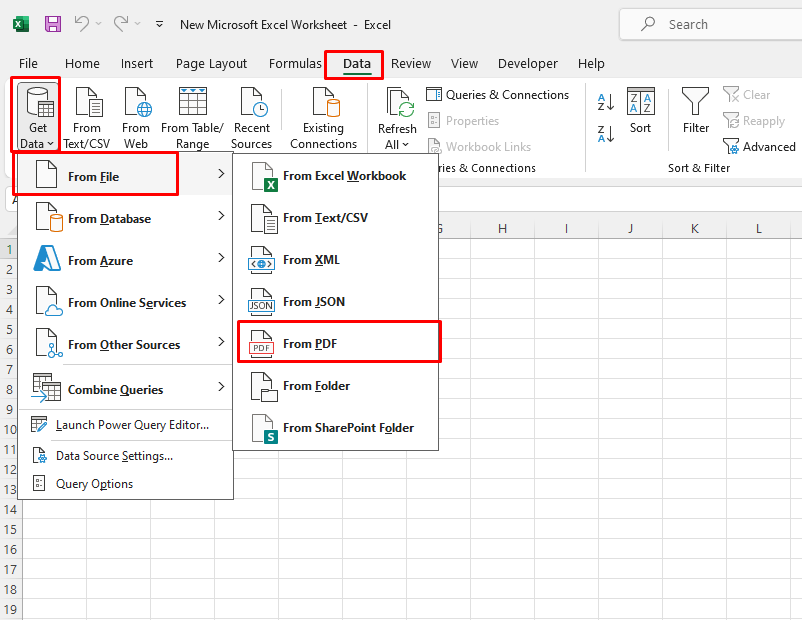Select column I header
Screen dimensions: 802x620
566,229
